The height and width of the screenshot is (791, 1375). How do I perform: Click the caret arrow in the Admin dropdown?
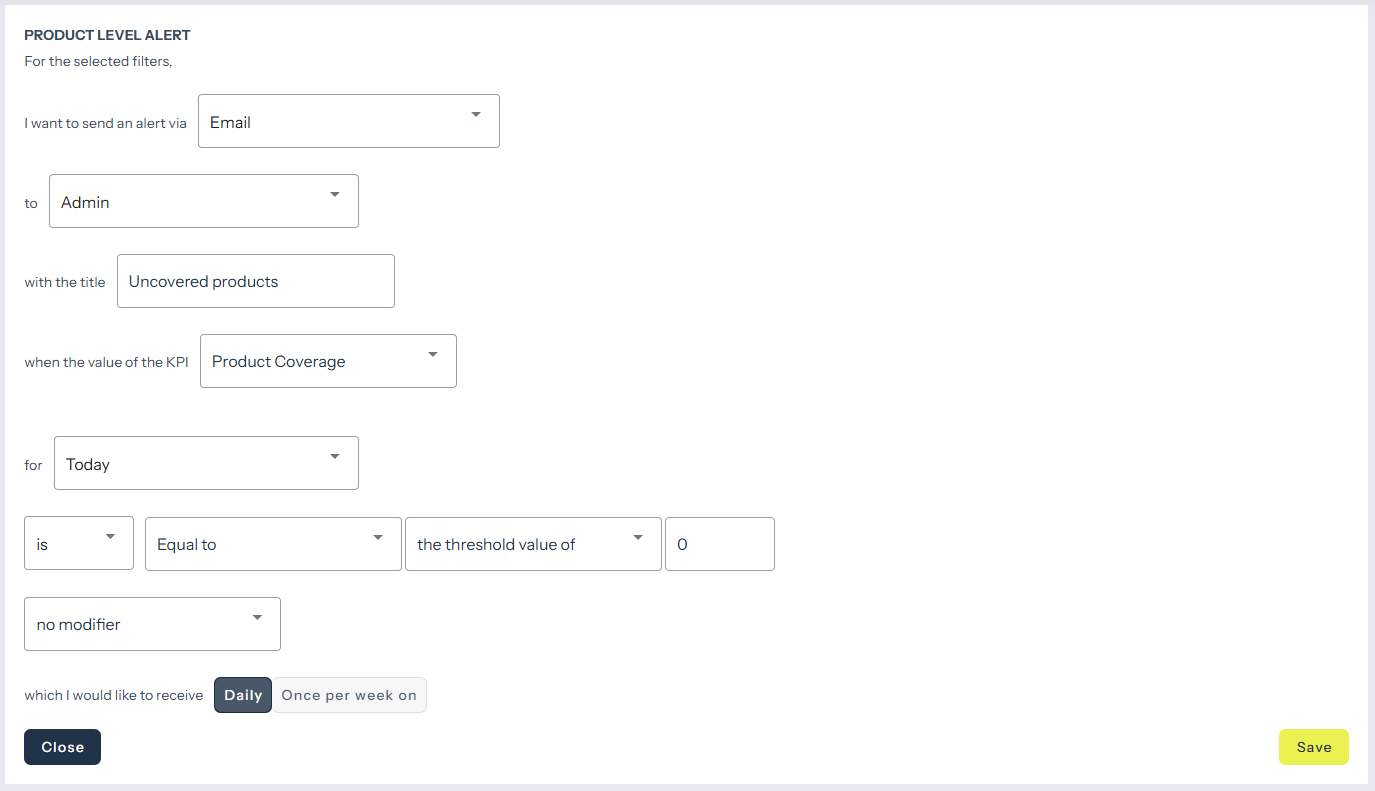(x=335, y=194)
